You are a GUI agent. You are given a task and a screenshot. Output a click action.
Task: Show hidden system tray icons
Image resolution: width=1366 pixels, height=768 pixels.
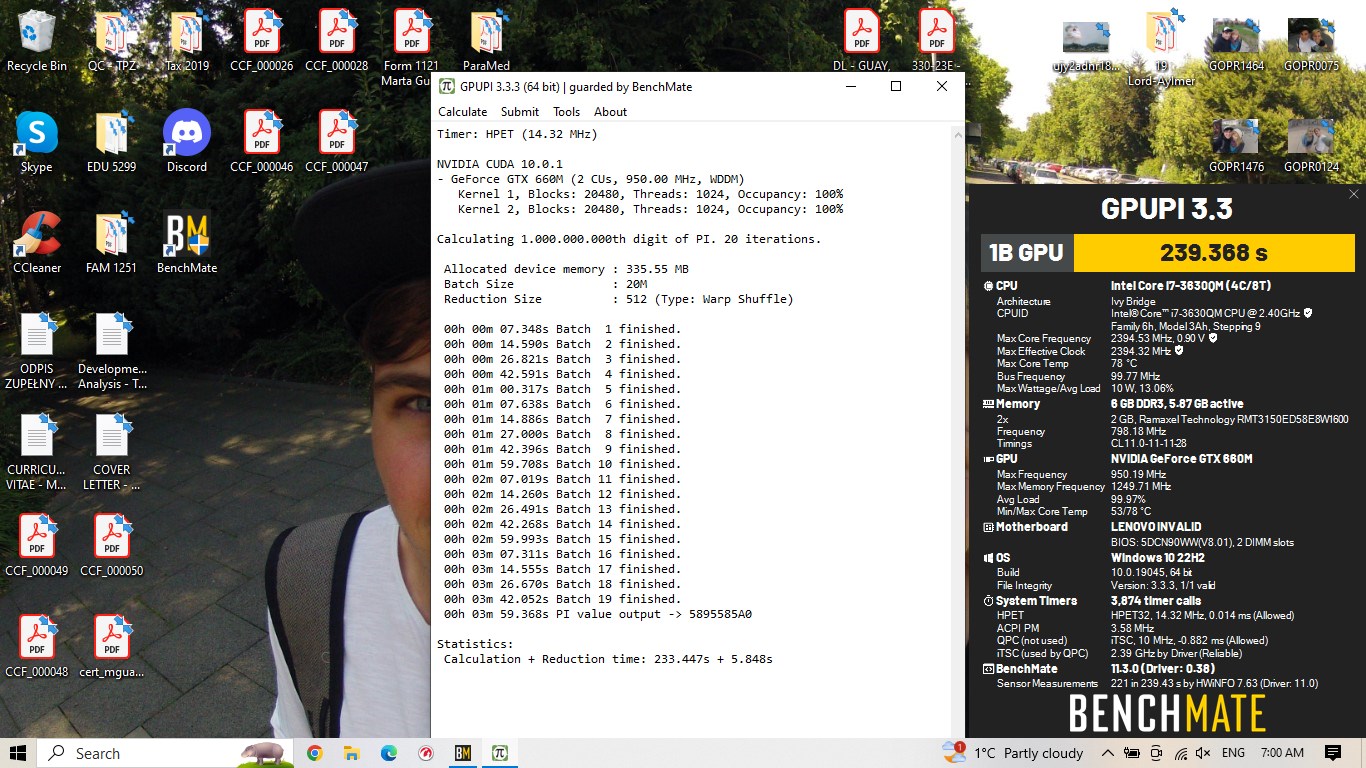(x=1107, y=753)
